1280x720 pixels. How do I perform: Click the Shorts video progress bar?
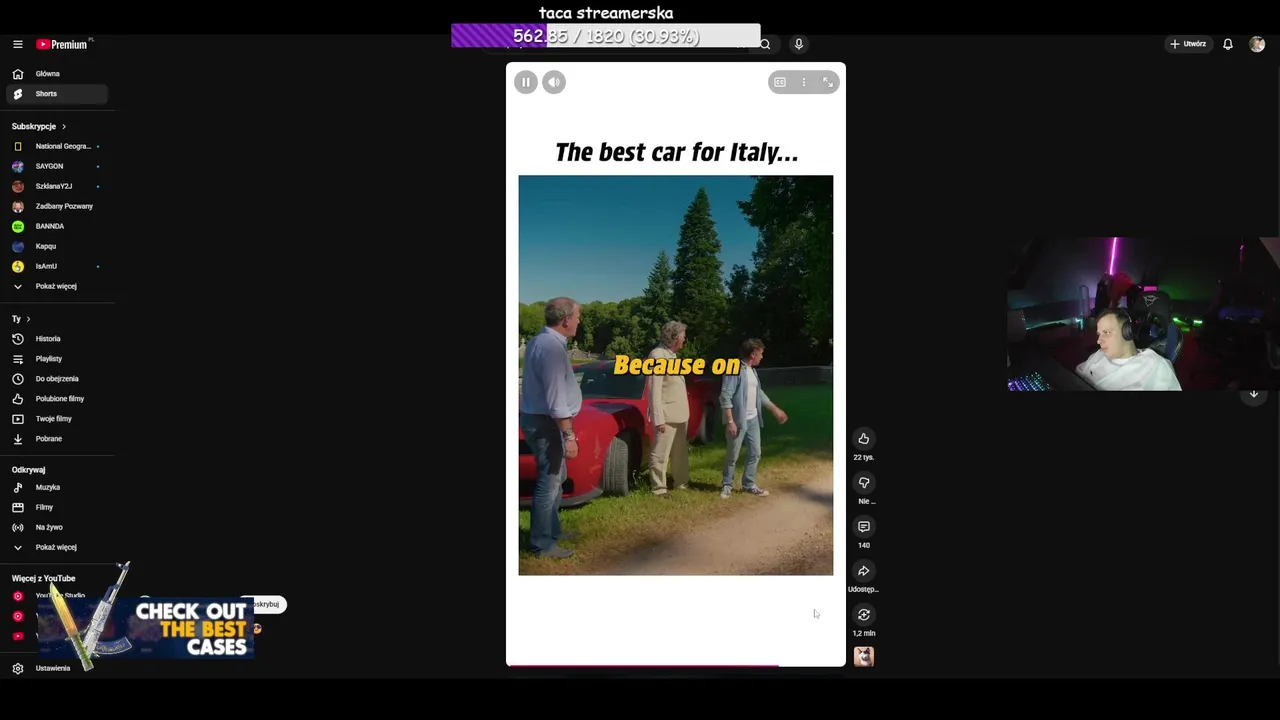676,665
